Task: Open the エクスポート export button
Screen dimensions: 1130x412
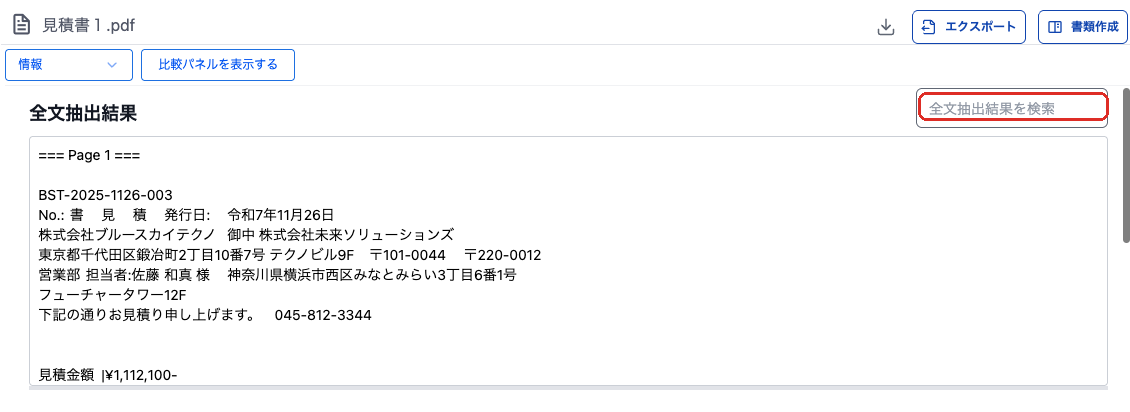Action: (x=969, y=27)
